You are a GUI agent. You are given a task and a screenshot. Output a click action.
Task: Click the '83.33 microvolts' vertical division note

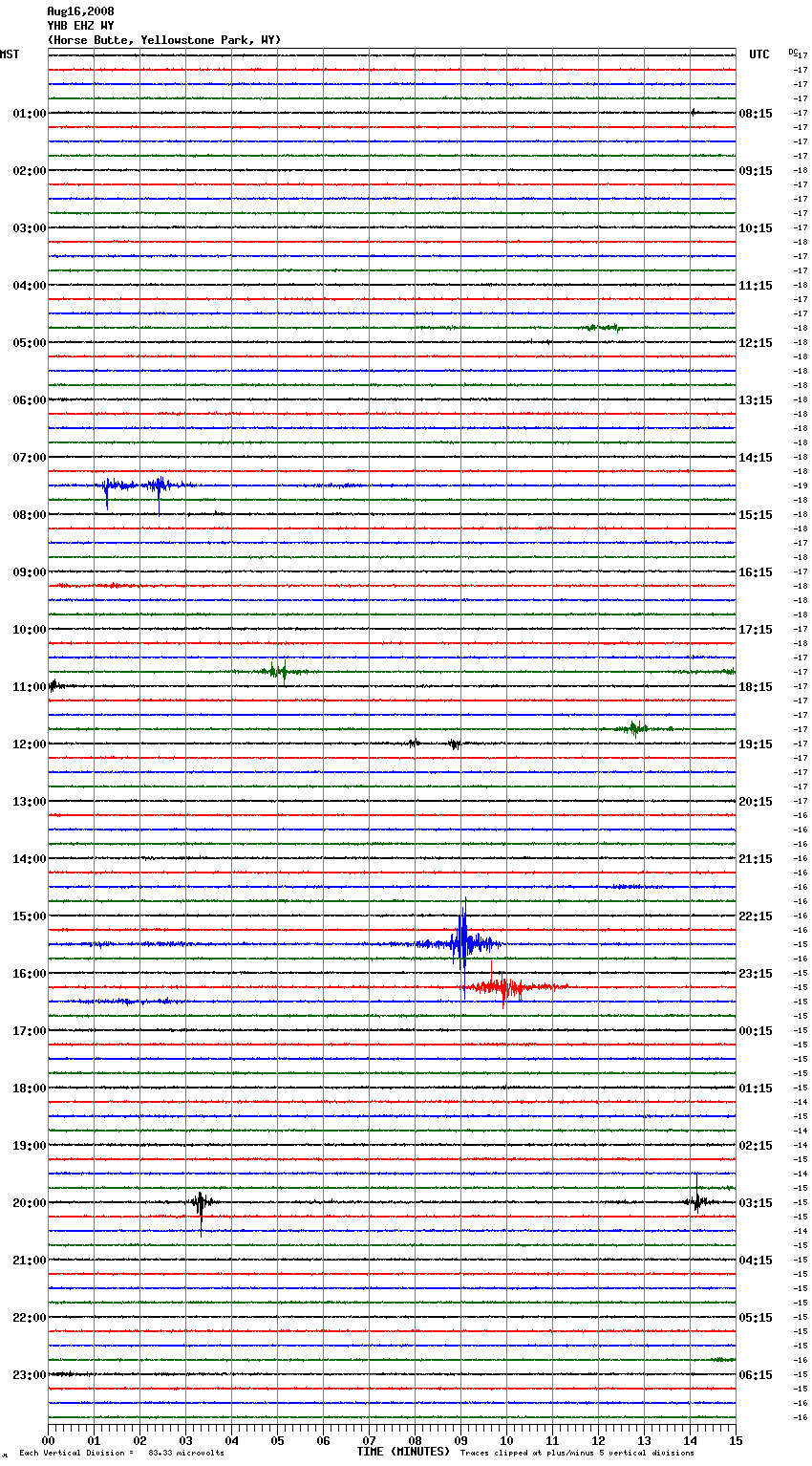[186, 1454]
